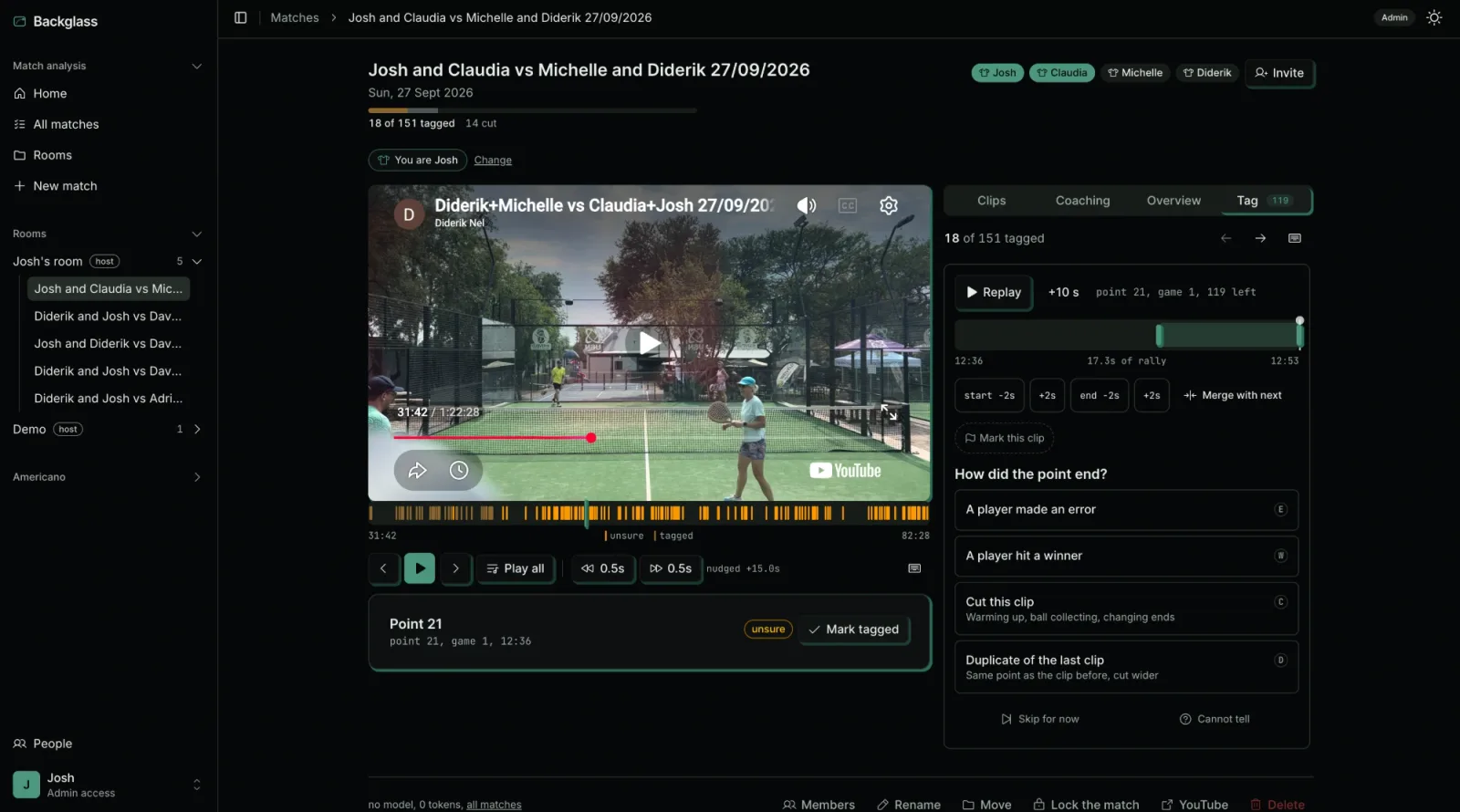The width and height of the screenshot is (1460, 812).
Task: Open YouTube player settings gear
Action: 889,205
